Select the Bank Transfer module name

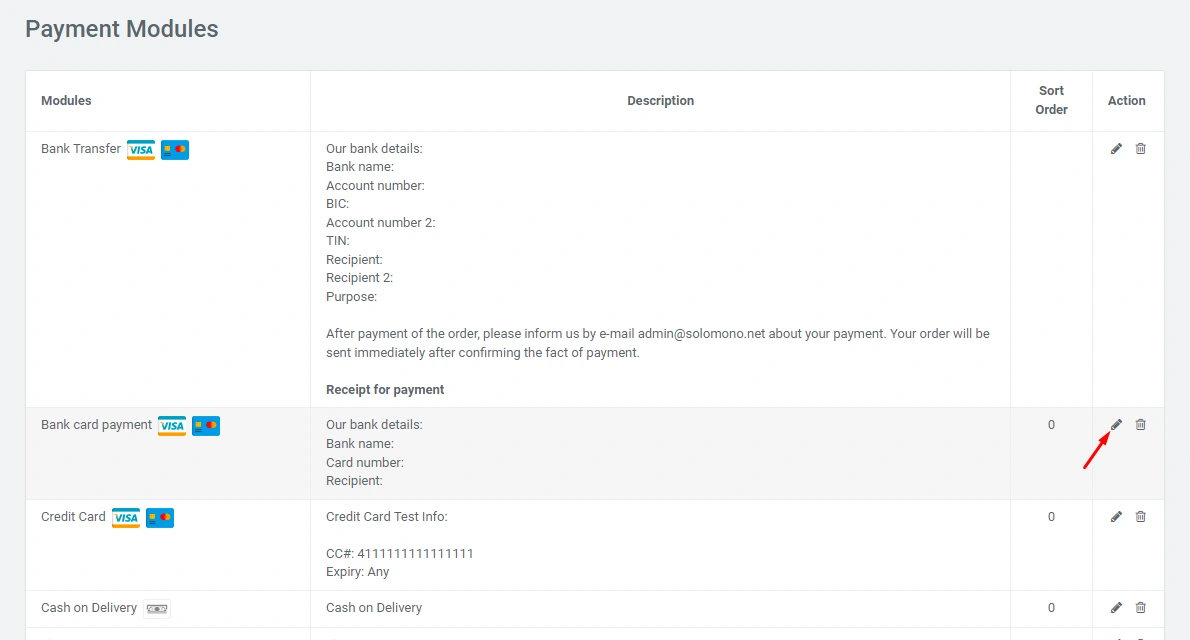click(81, 149)
